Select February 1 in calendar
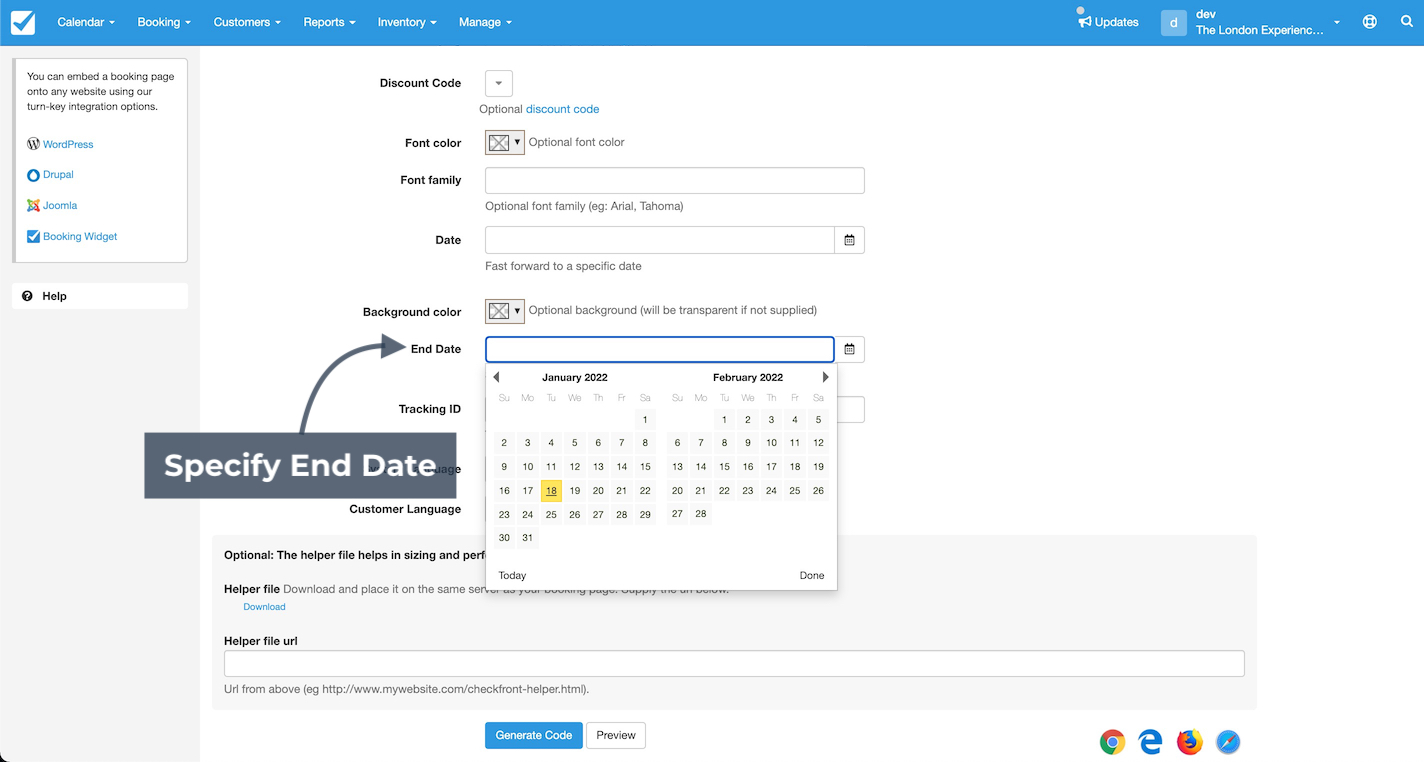Viewport: 1424px width, 762px height. 724,420
